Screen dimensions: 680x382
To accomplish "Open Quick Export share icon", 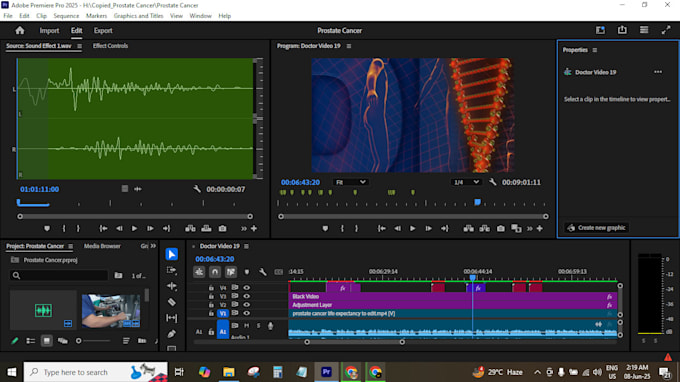I will coord(622,30).
